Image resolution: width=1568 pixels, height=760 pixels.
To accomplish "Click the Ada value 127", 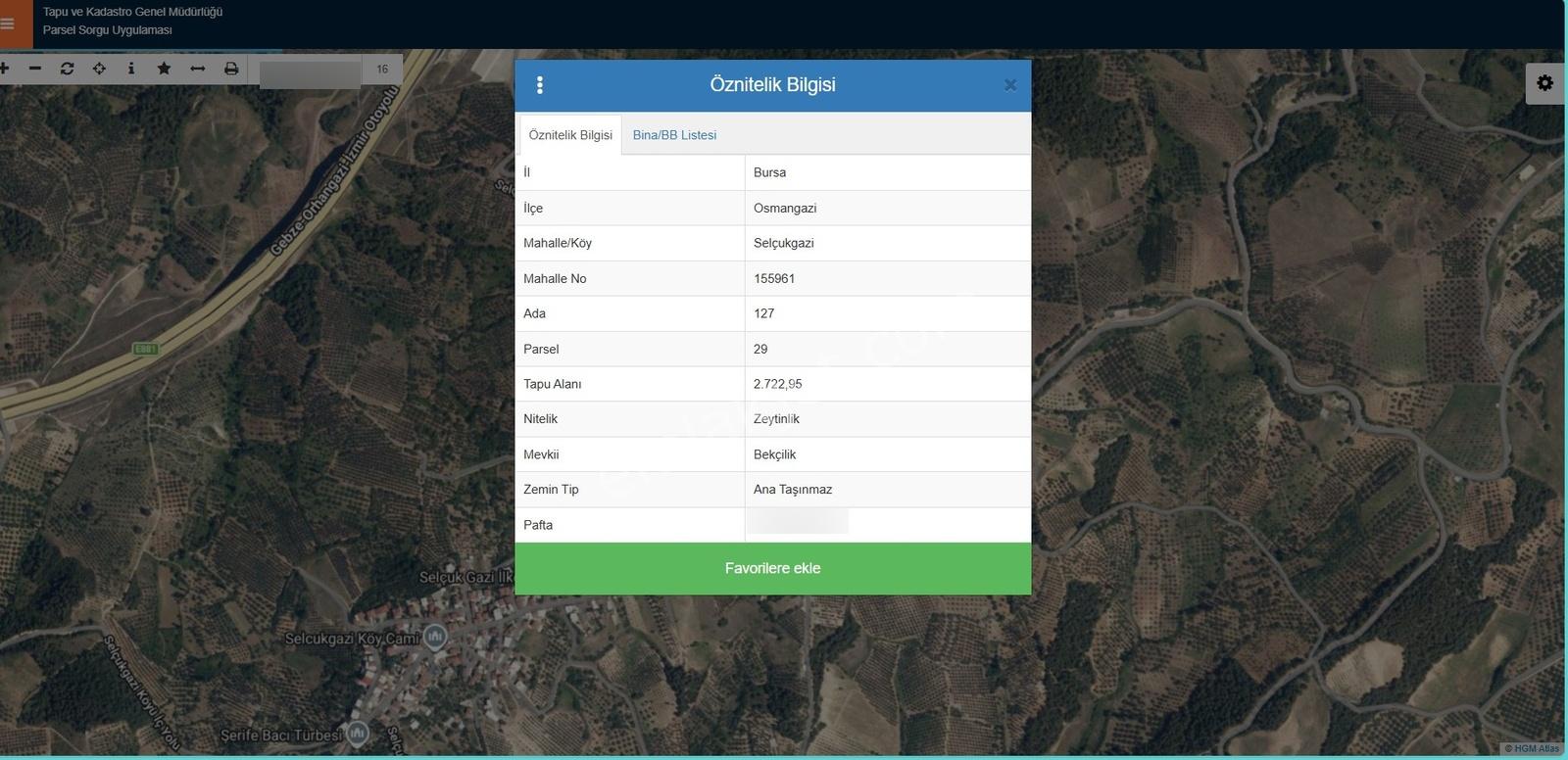I will [763, 313].
